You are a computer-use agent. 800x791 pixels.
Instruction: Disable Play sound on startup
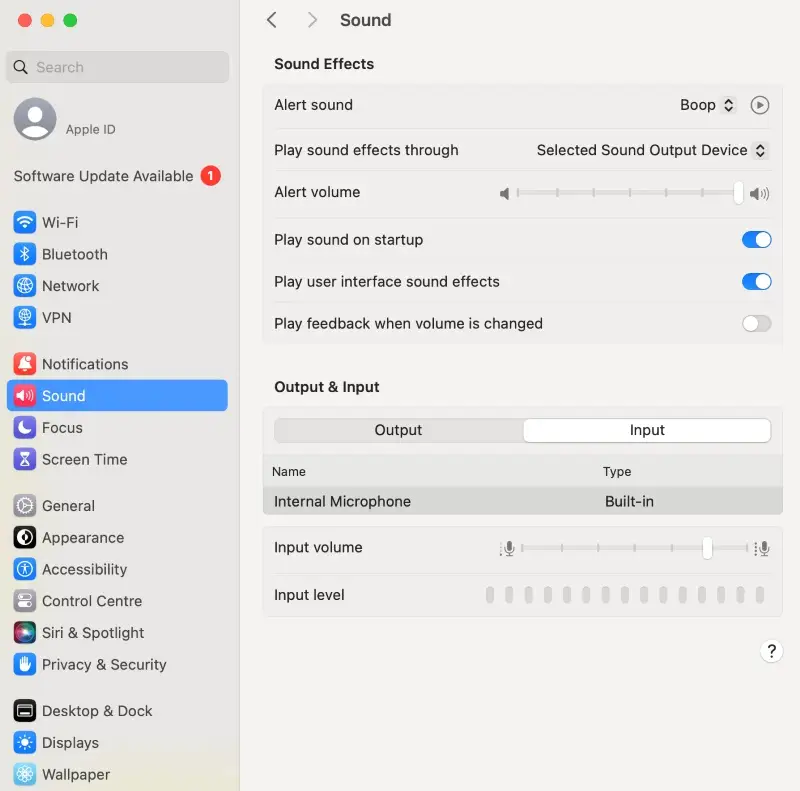[x=756, y=240]
